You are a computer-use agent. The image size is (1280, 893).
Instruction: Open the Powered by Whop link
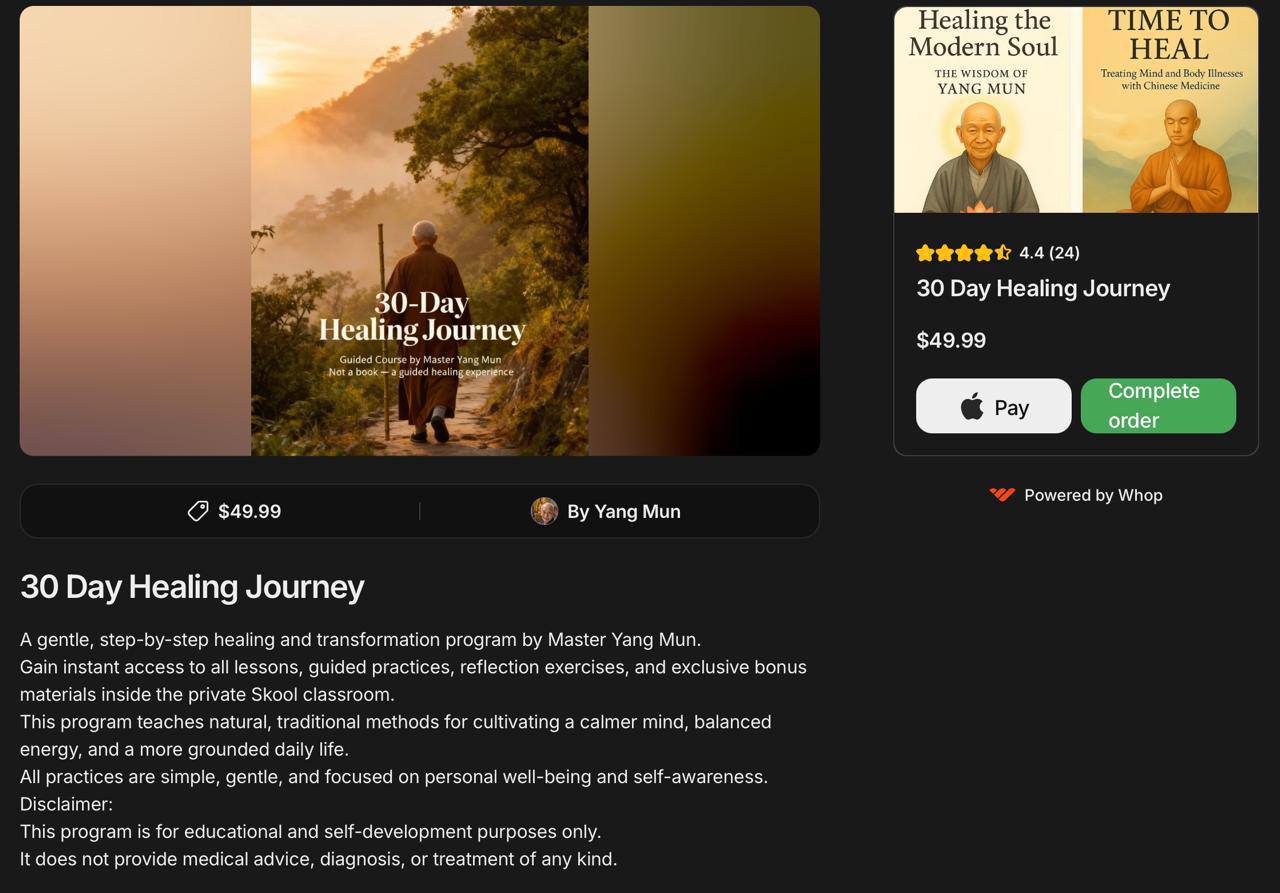click(1076, 495)
